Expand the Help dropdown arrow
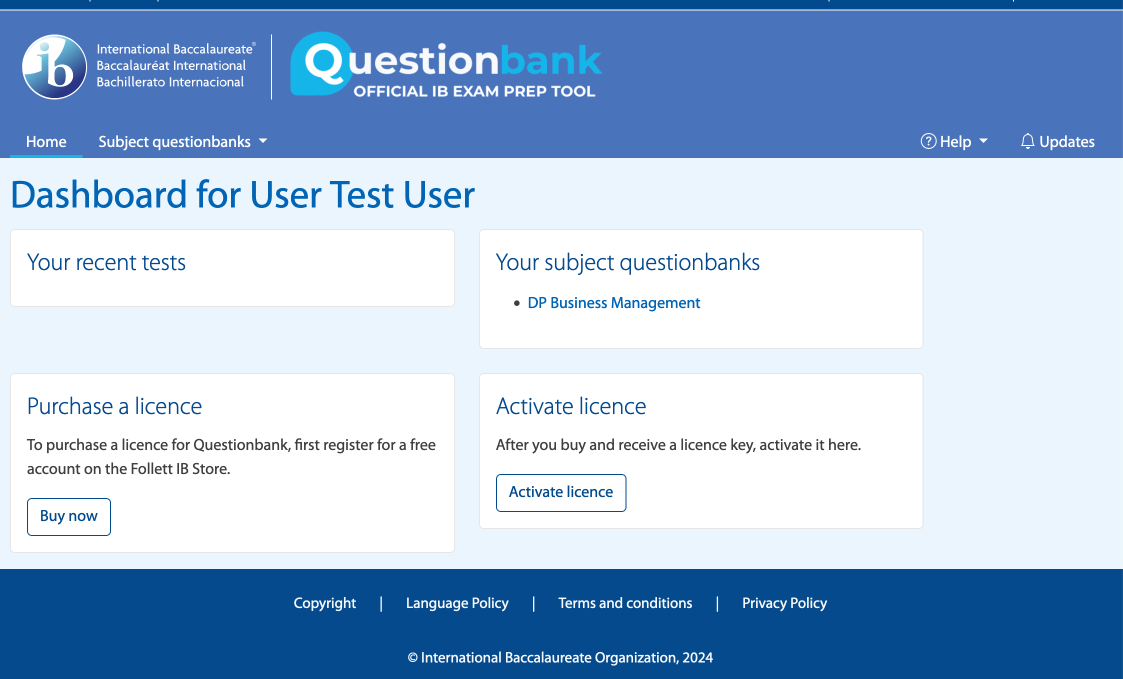 983,142
